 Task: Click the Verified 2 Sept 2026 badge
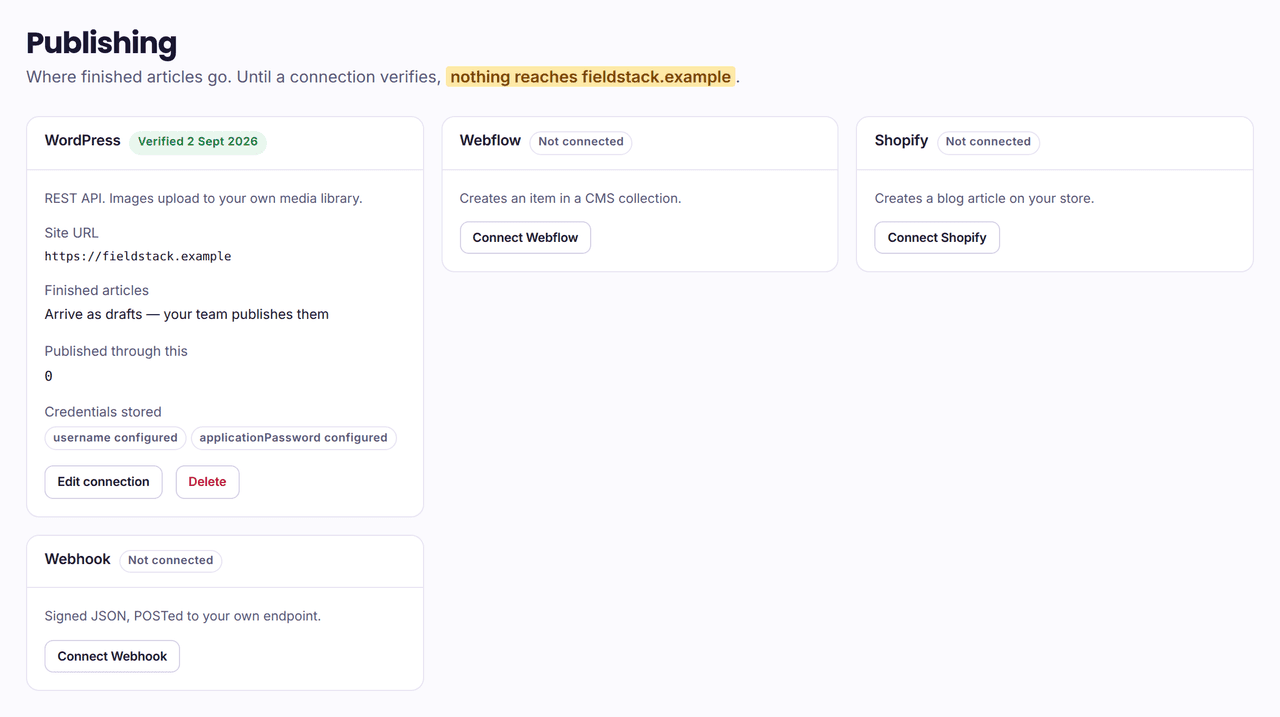198,142
